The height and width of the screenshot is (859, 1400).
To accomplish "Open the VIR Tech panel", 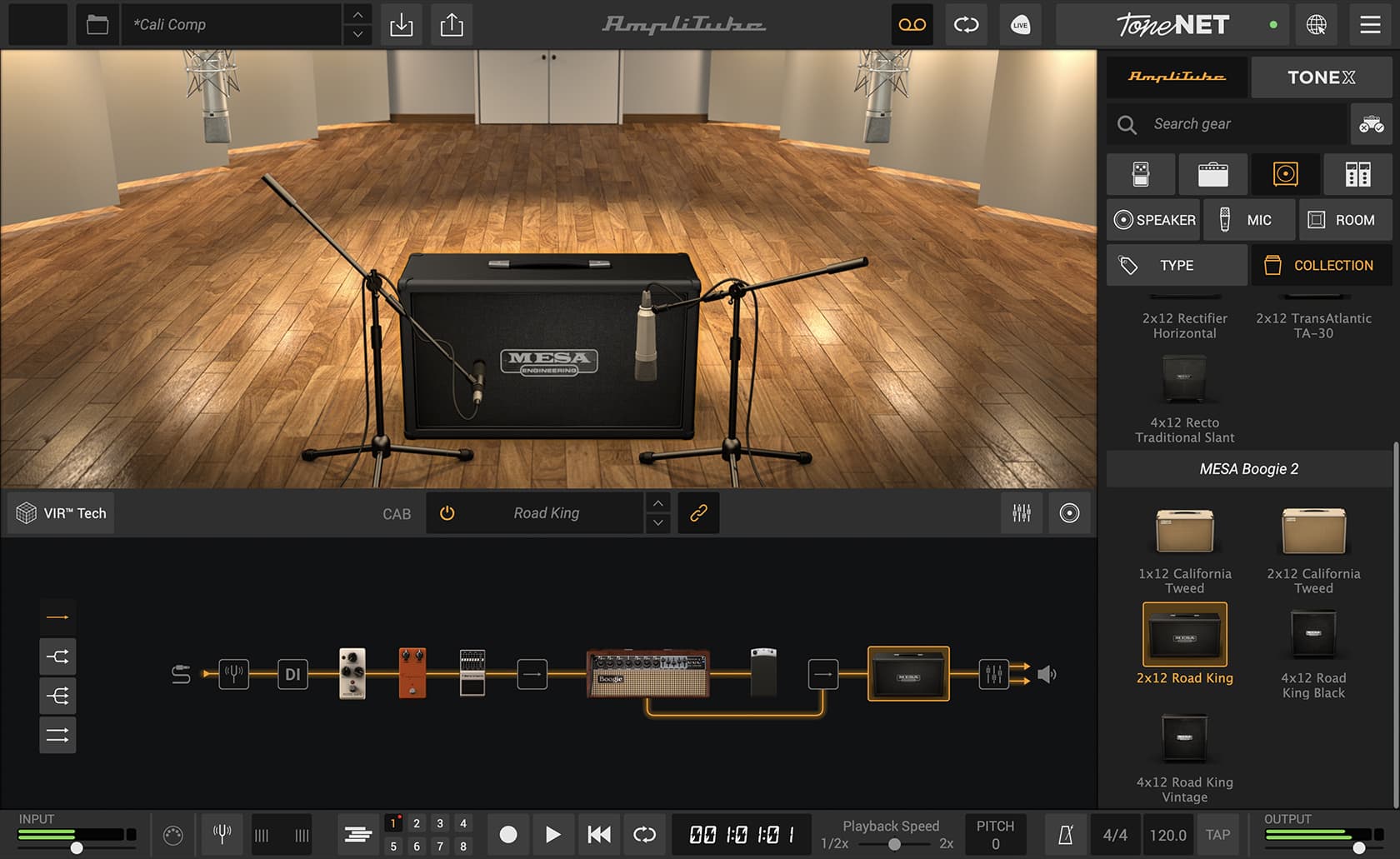I will coord(59,512).
